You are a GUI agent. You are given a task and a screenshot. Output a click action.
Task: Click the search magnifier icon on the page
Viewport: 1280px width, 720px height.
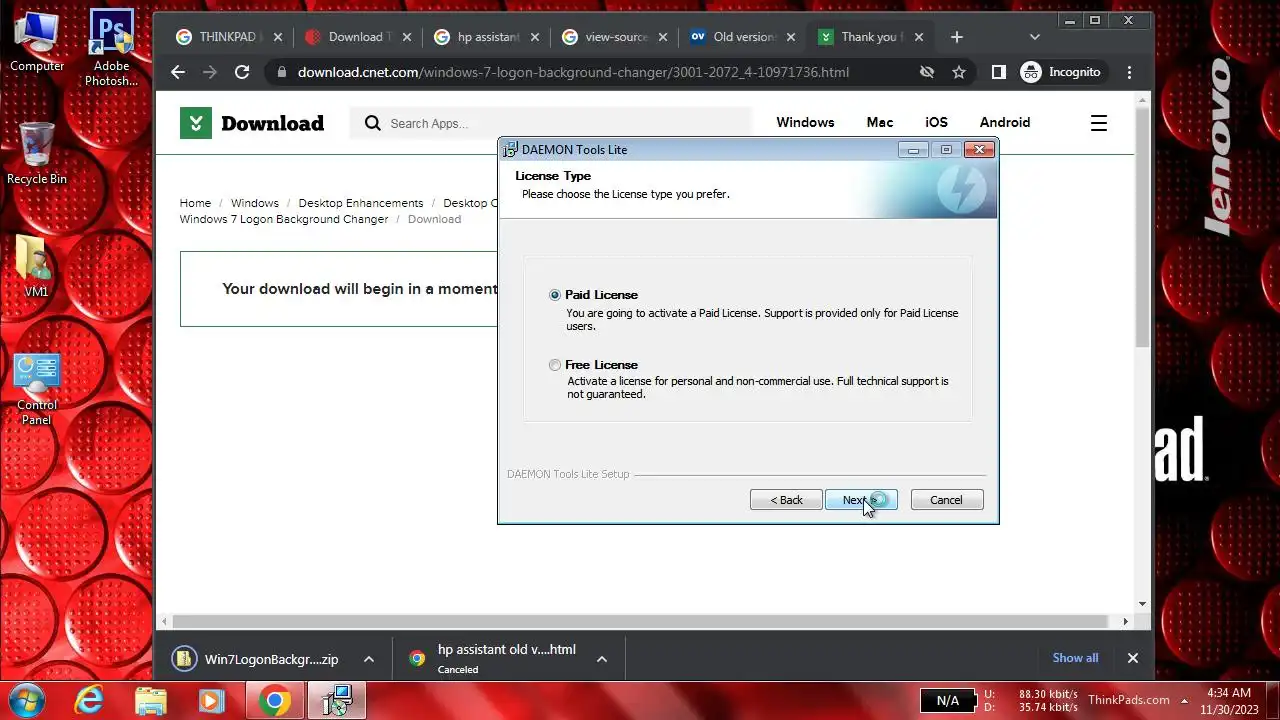click(x=373, y=123)
